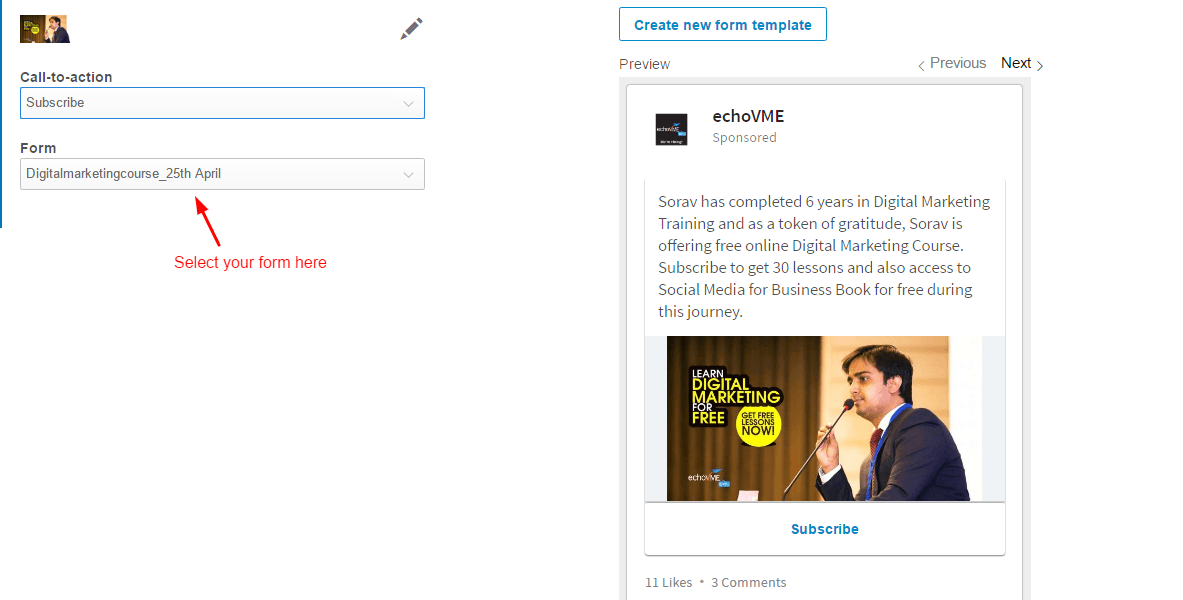The image size is (1183, 600).
Task: Open the Form dropdown Digitalmarketingcourse_25th April
Action: (x=223, y=174)
